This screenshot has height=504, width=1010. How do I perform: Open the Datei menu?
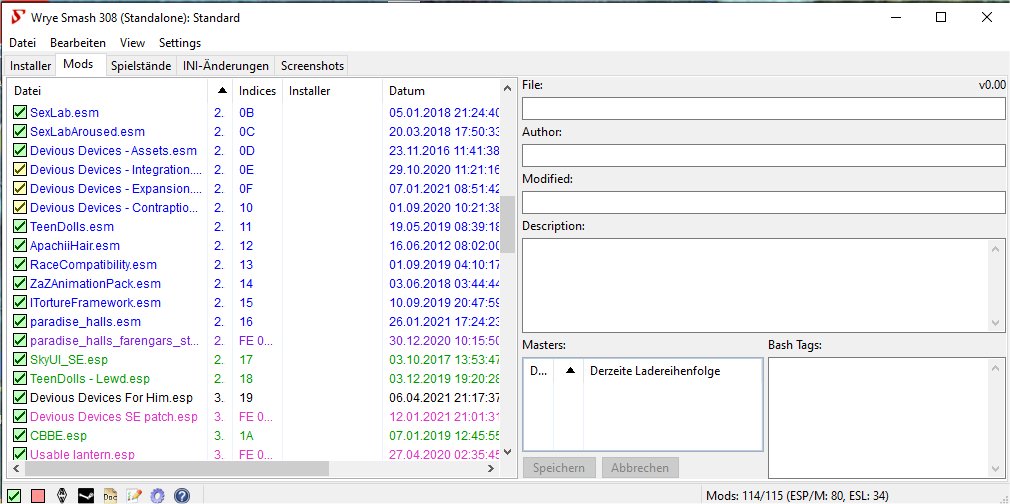tap(23, 43)
